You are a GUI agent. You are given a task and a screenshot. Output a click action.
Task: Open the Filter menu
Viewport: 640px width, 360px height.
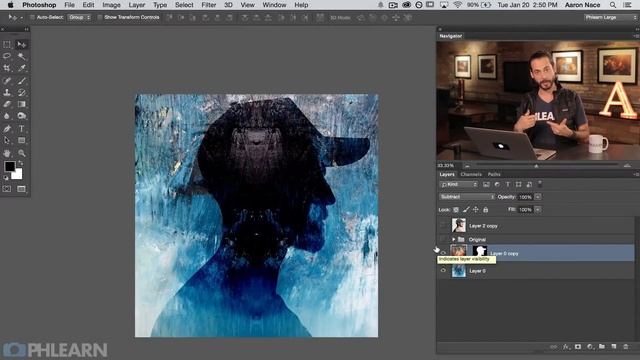coord(208,5)
